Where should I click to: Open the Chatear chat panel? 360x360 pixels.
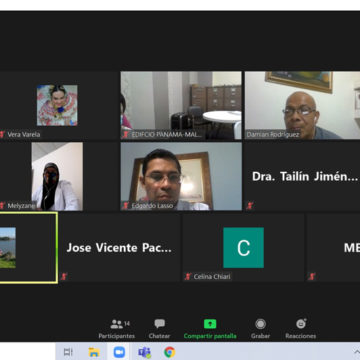[159, 329]
